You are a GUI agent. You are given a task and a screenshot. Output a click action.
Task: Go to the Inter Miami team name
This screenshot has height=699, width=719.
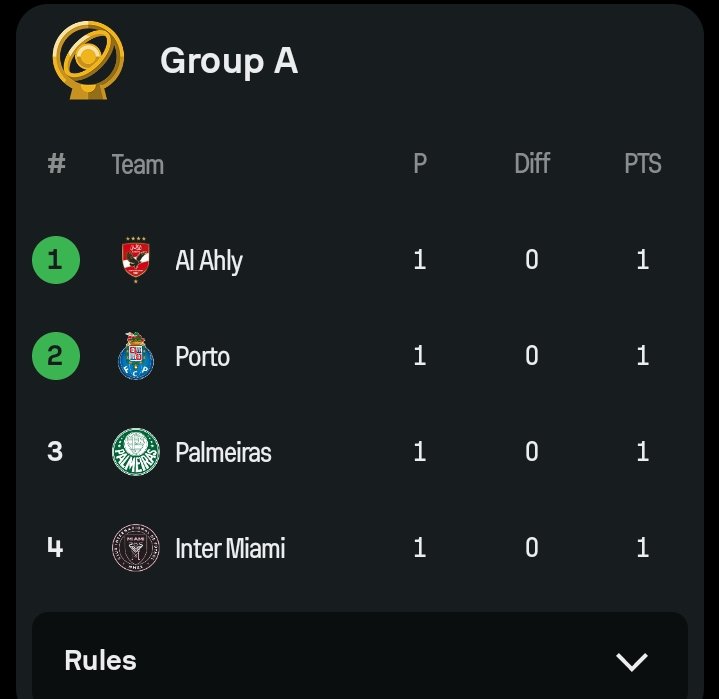tap(230, 548)
